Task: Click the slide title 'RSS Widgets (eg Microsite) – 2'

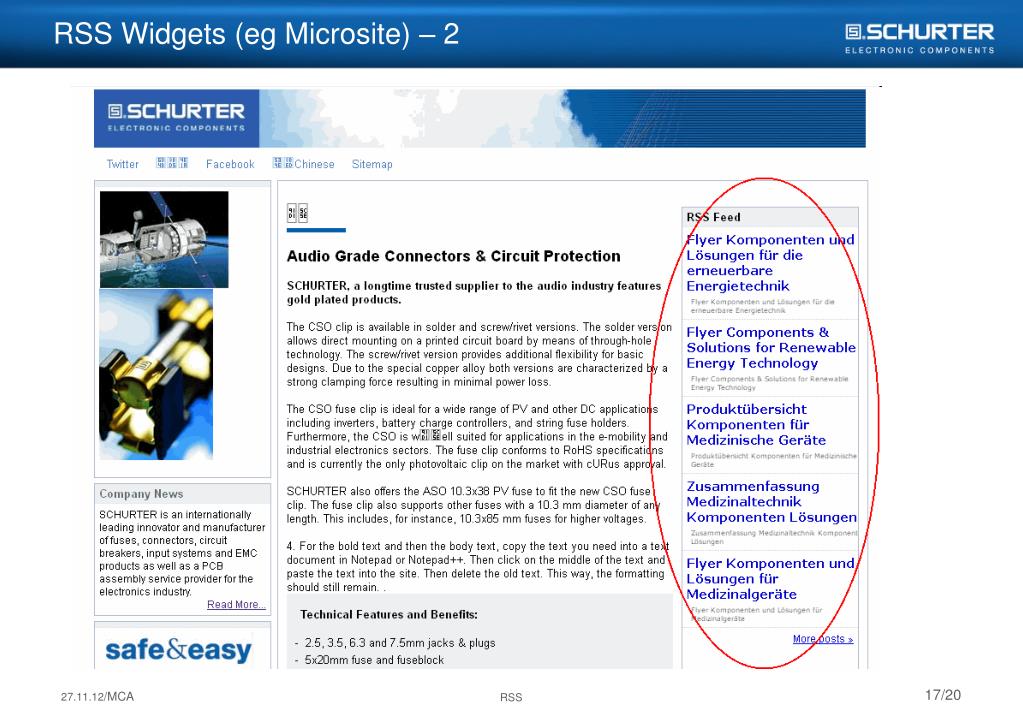Action: tap(256, 34)
